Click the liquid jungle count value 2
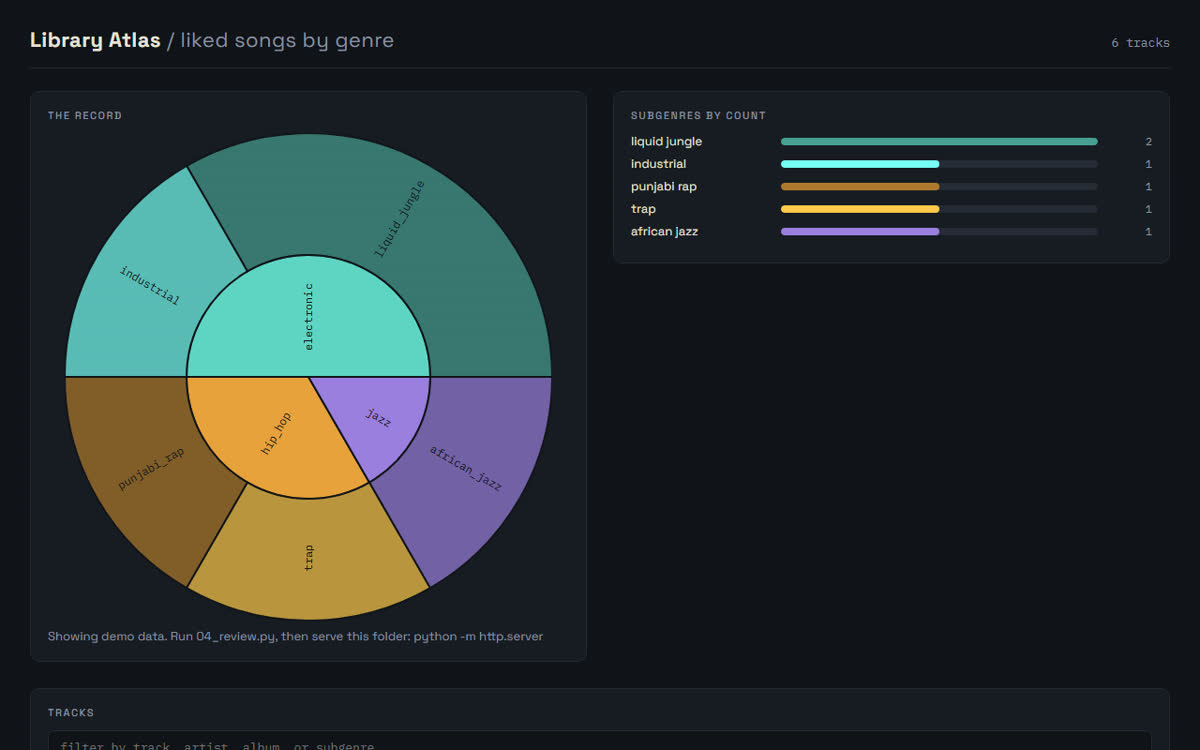Viewport: 1200px width, 750px height. click(1148, 142)
